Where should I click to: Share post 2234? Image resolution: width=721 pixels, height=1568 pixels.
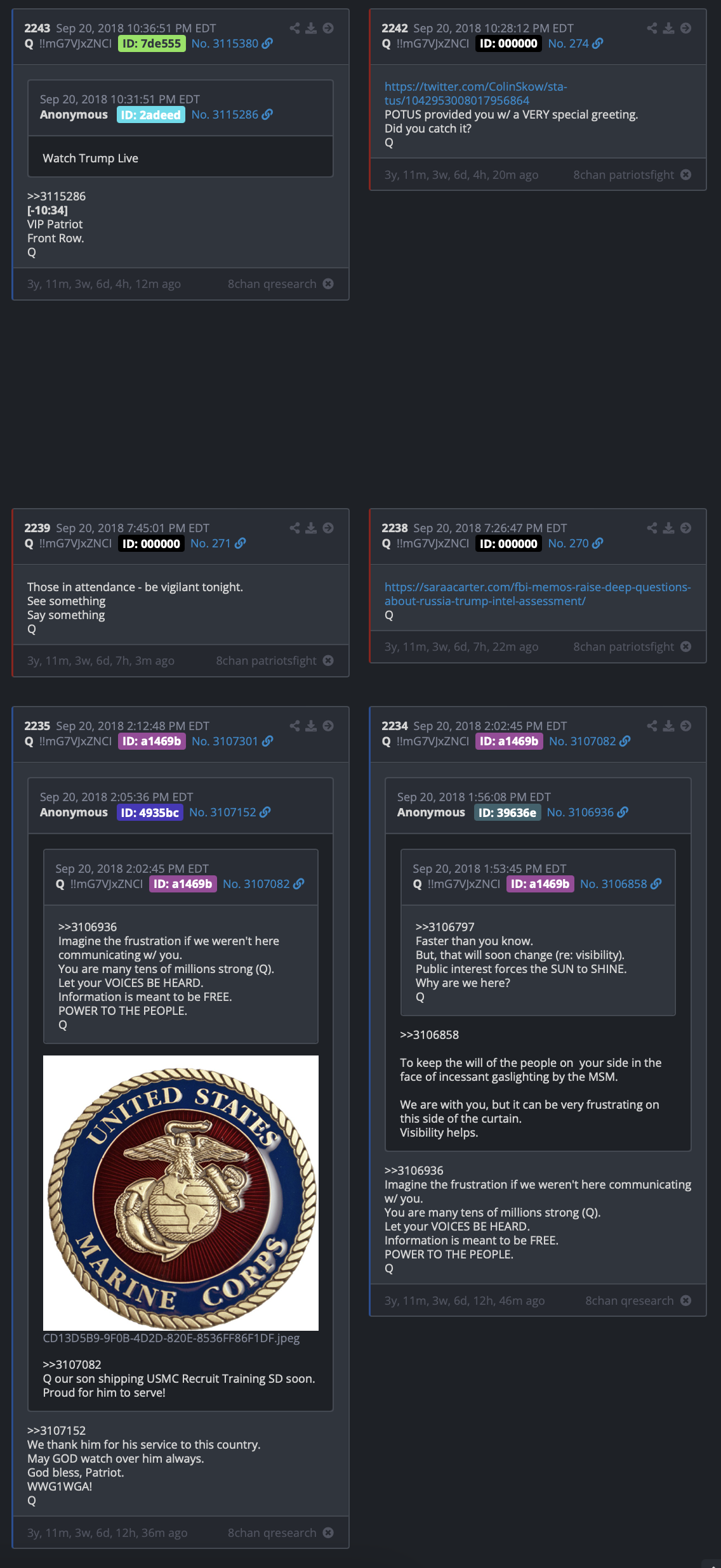[652, 726]
